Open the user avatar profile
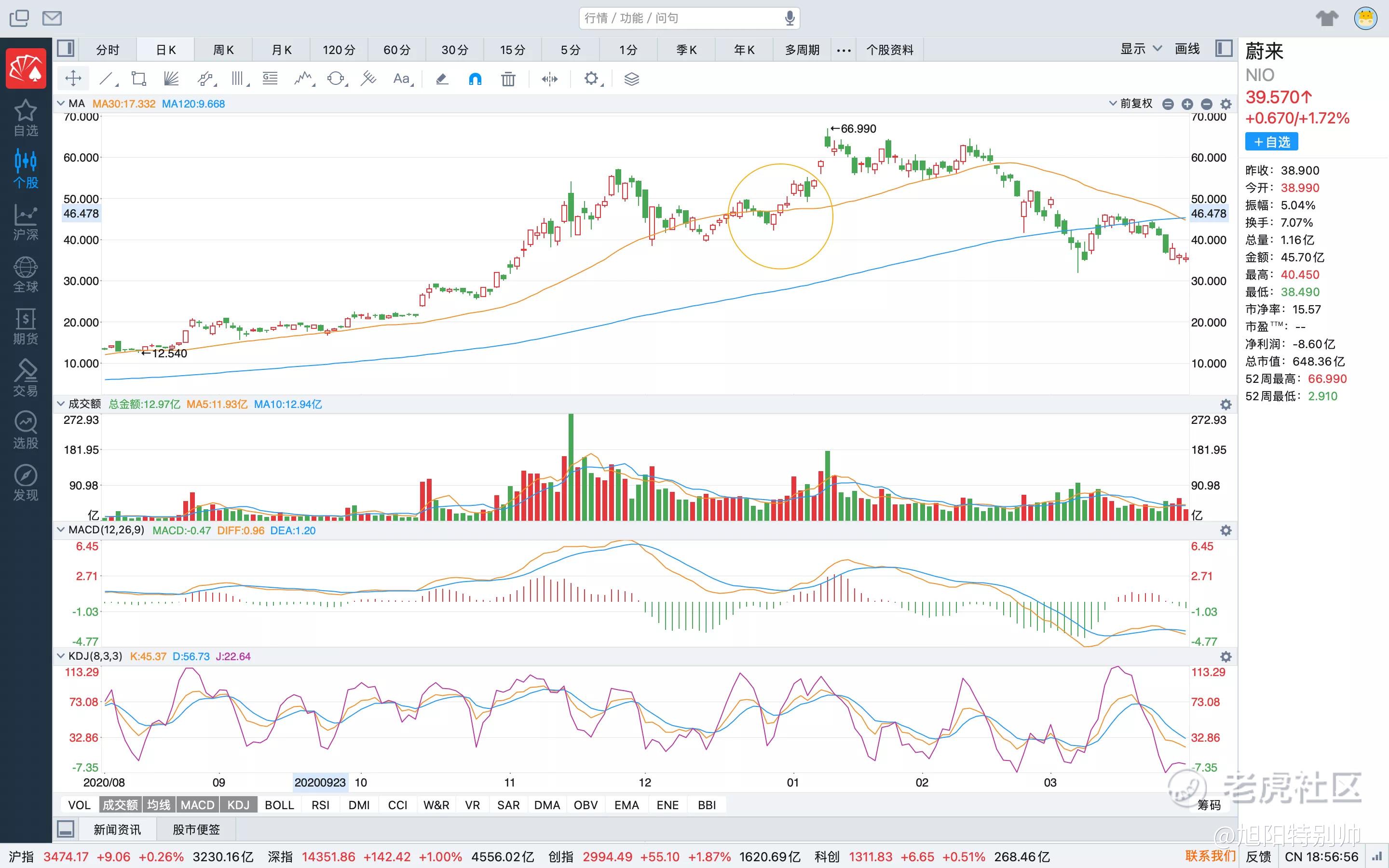This screenshot has width=1389, height=868. pyautogui.click(x=1365, y=18)
